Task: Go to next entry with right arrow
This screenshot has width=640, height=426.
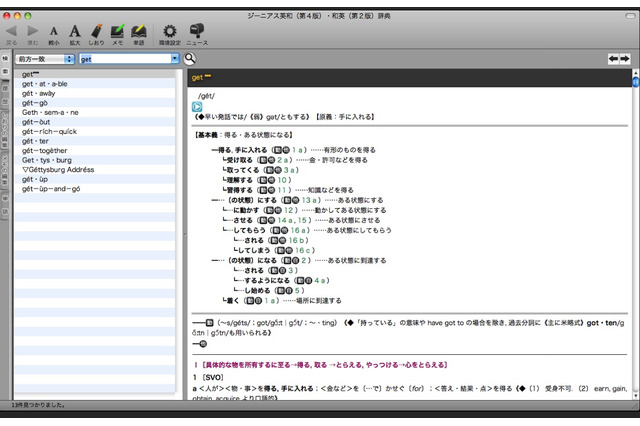Action: (x=626, y=59)
